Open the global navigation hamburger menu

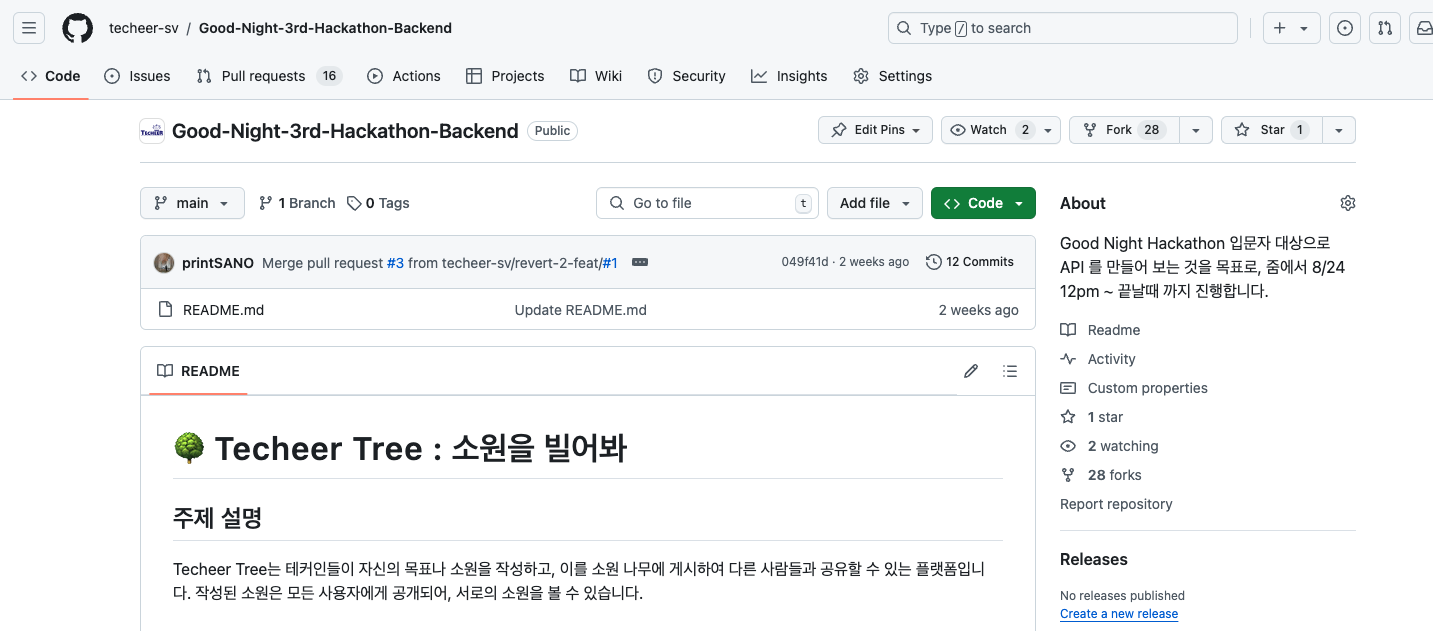click(28, 28)
